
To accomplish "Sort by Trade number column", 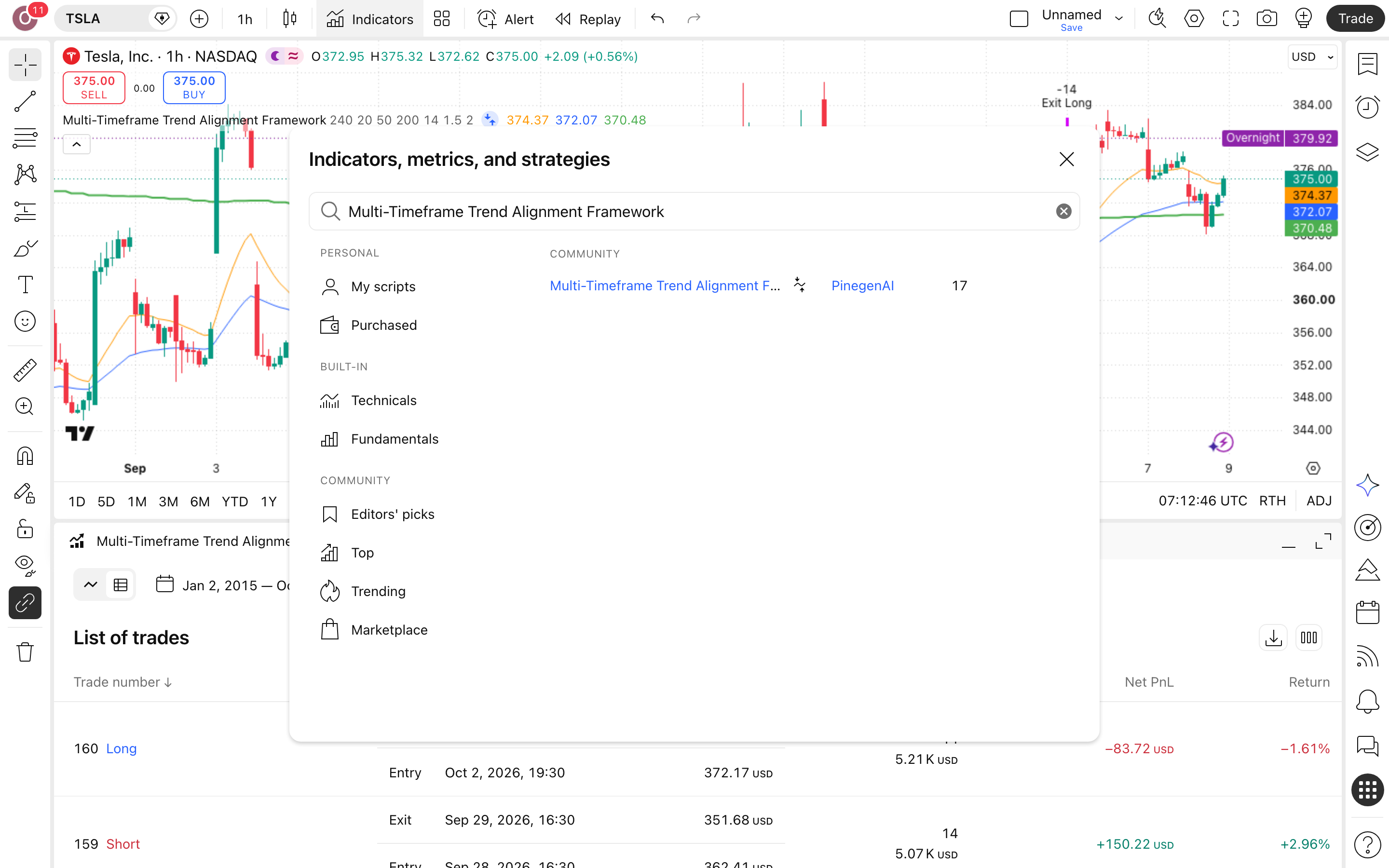I will tap(122, 682).
